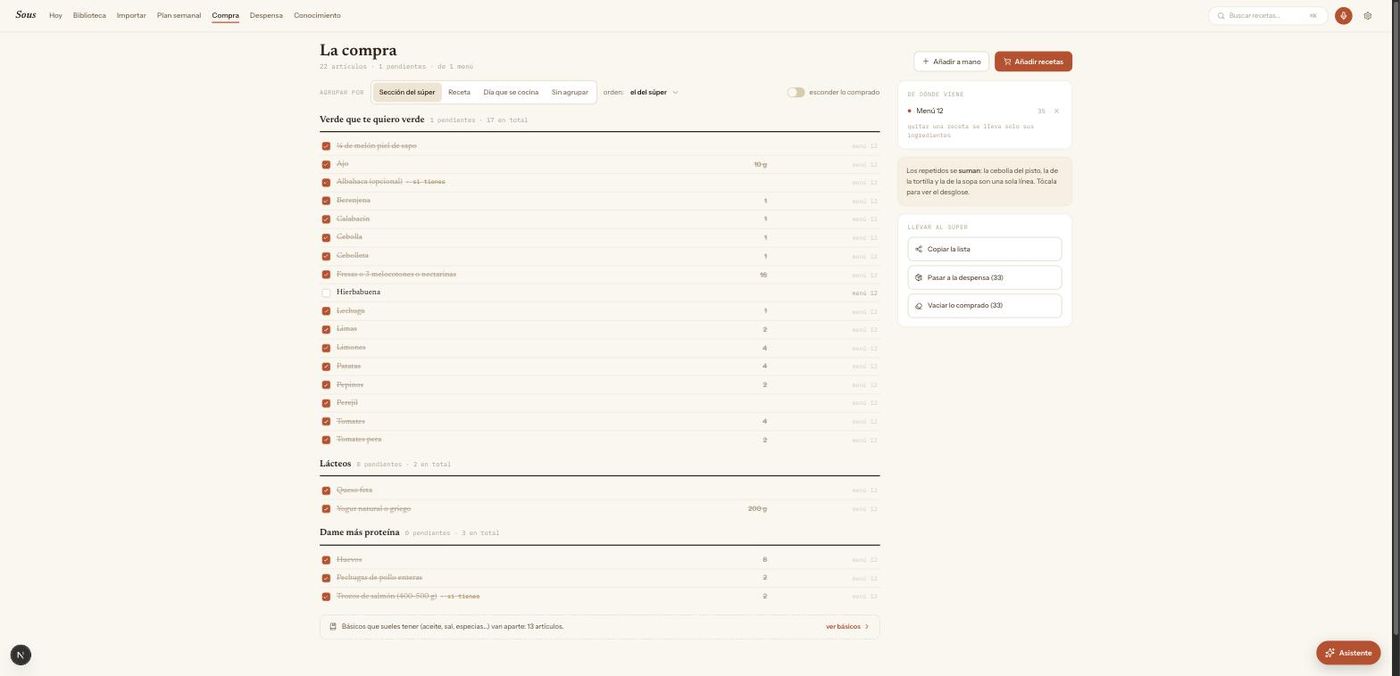Uncheck the Lechuga checkbox
This screenshot has height=676, width=1400.
coord(326,311)
